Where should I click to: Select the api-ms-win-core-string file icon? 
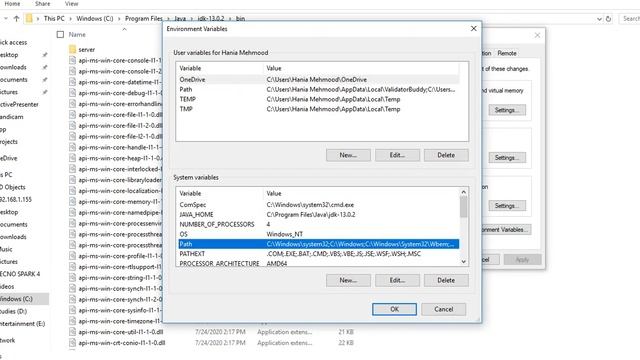[73, 278]
